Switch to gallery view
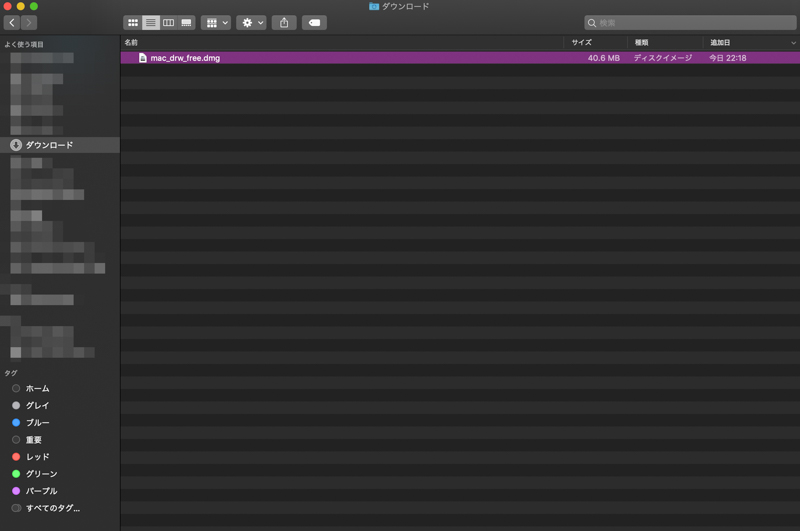Viewport: 800px width, 531px height. [186, 22]
